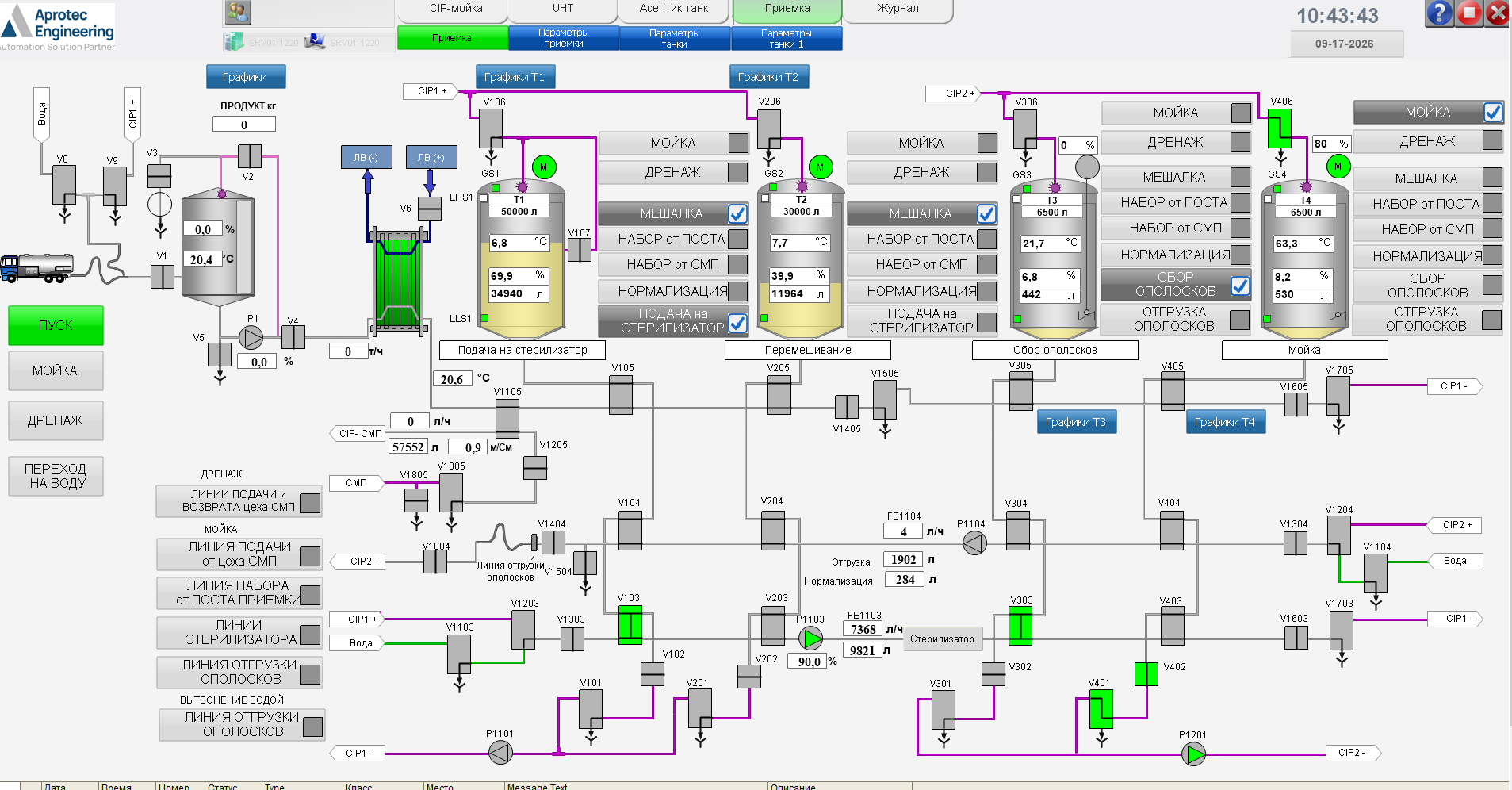This screenshot has height=790, width=1512.
Task: Switch to the UHT tab
Action: [x=563, y=10]
